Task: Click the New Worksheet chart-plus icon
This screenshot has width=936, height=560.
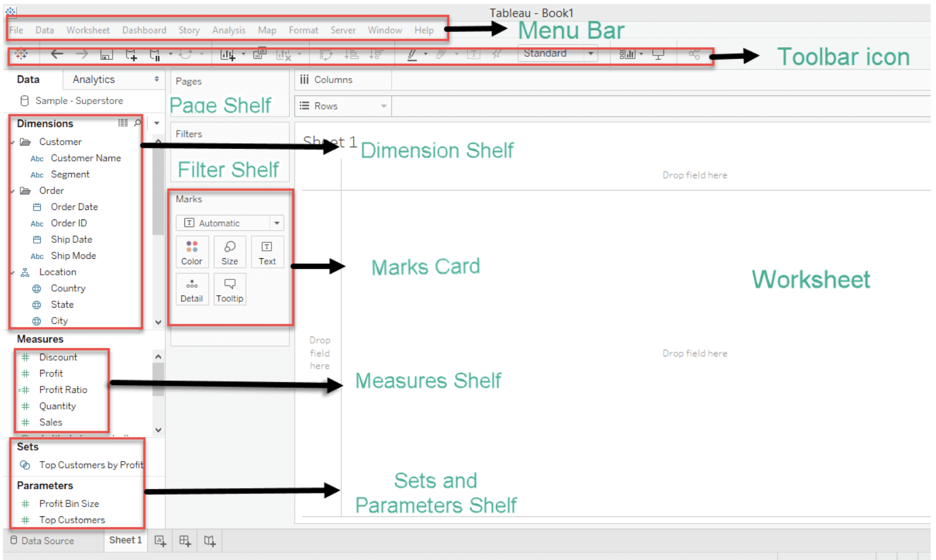Action: 227,55
